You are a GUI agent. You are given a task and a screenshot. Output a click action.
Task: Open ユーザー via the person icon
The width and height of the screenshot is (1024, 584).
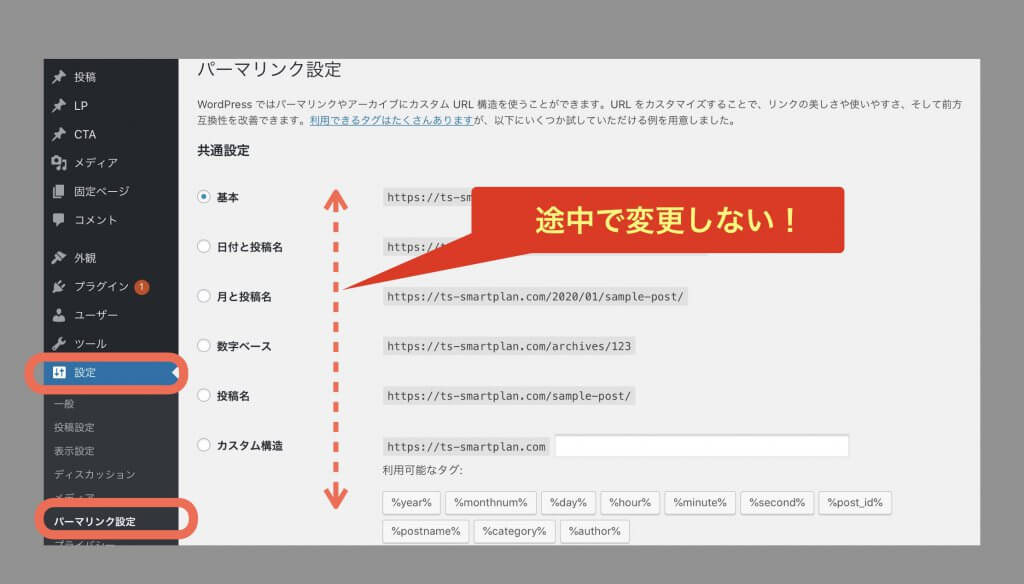pyautogui.click(x=59, y=316)
